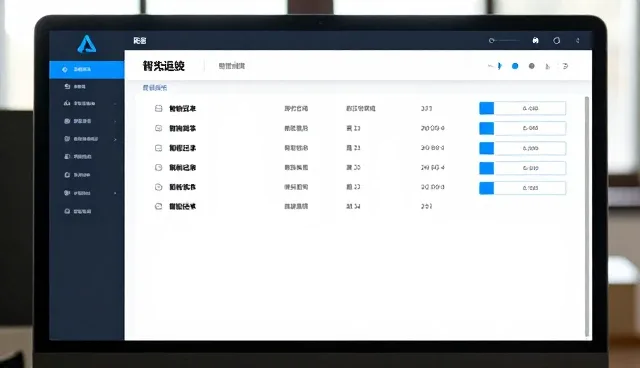
Task: Click the first row's blue progress bar
Action: [522, 108]
